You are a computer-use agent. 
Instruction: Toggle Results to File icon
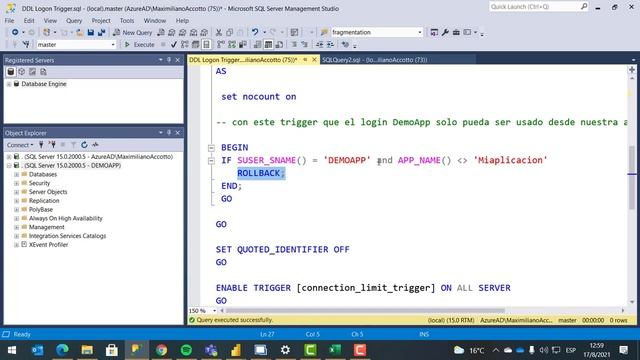pos(279,44)
